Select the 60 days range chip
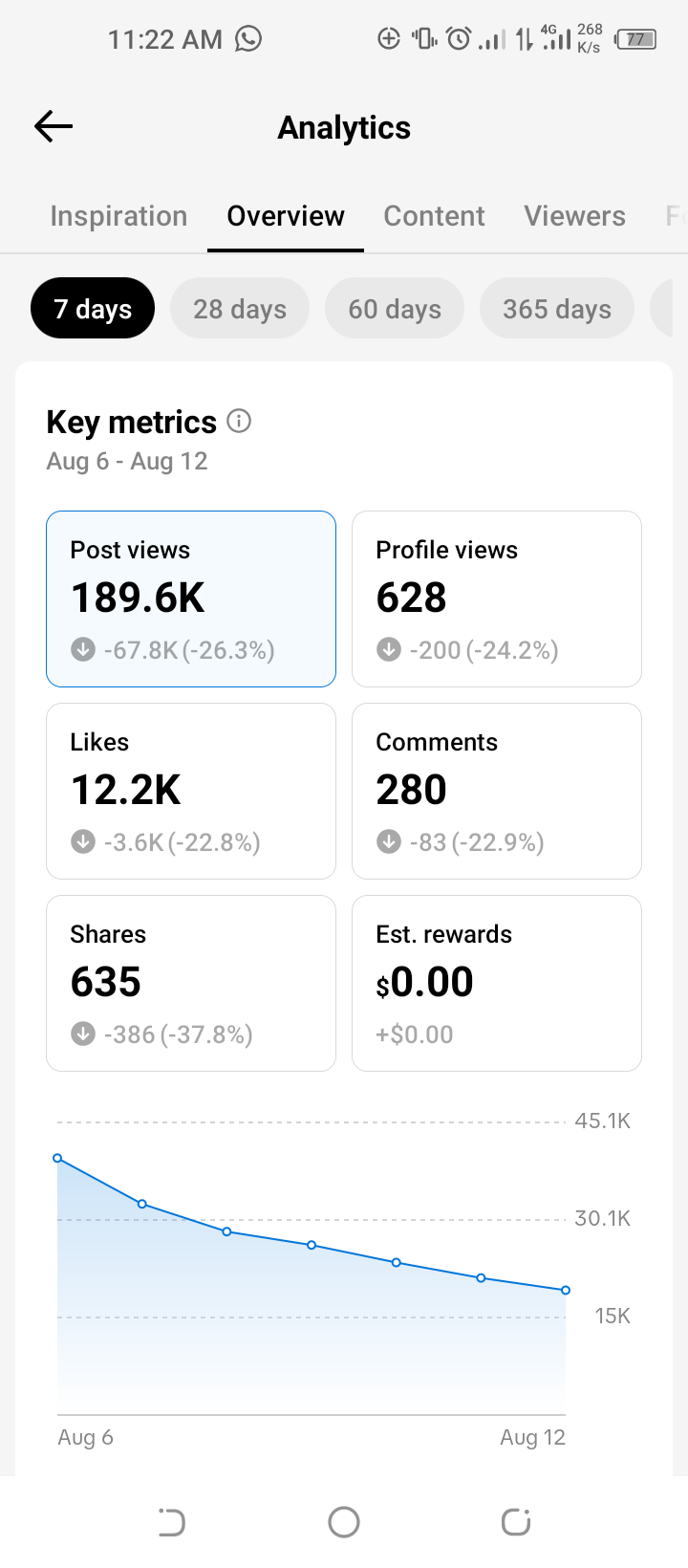The width and height of the screenshot is (688, 1568). (395, 308)
